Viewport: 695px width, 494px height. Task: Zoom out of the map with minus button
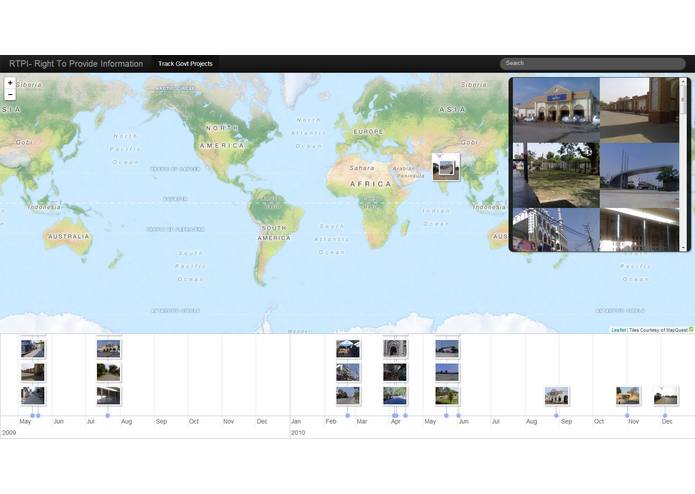(x=10, y=94)
